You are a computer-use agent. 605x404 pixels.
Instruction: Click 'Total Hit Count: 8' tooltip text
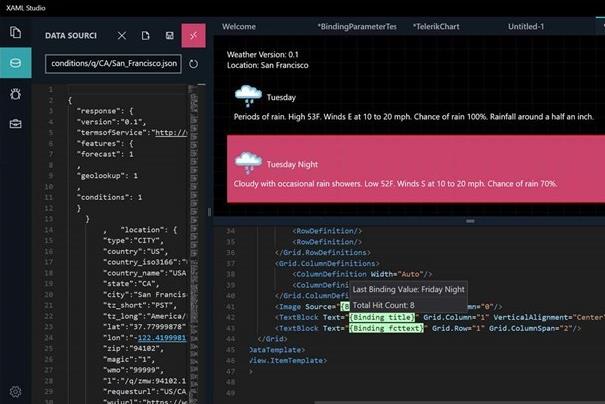point(384,305)
